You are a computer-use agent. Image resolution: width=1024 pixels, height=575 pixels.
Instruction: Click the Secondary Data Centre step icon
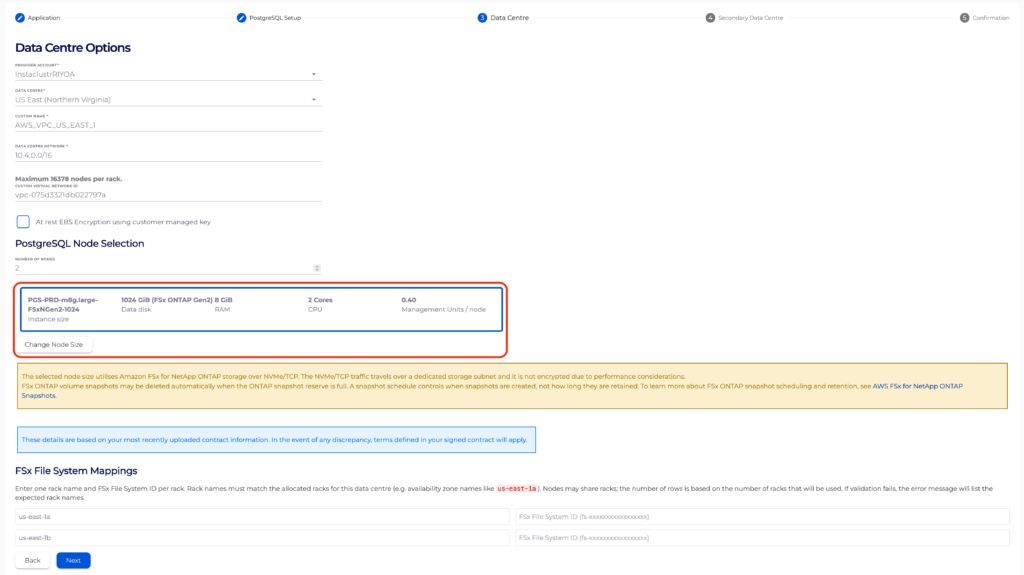click(710, 18)
